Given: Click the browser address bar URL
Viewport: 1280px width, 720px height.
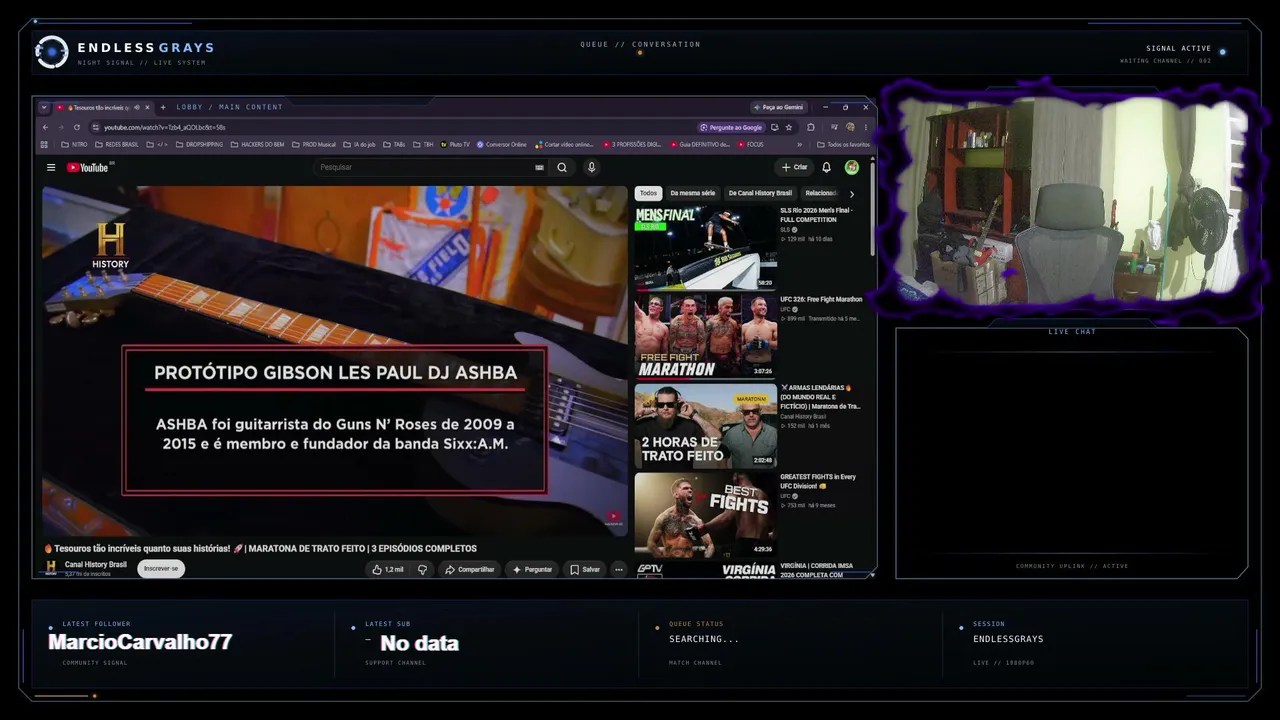Looking at the screenshot, I should [165, 127].
